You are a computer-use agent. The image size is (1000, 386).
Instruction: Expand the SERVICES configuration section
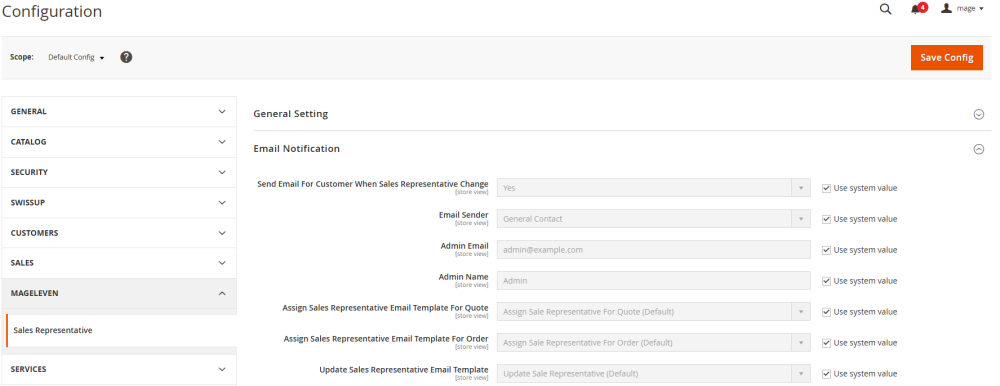119,369
